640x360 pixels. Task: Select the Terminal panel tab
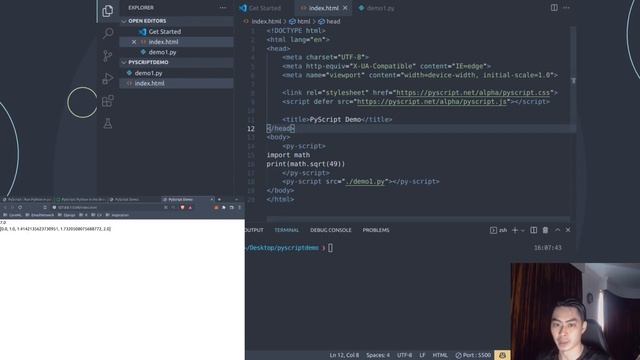pyautogui.click(x=286, y=230)
